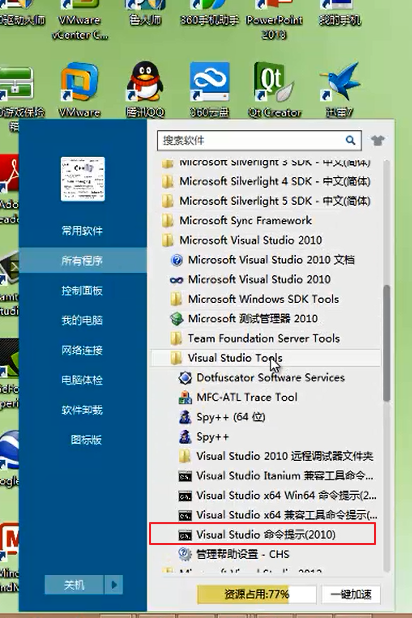Click the program list vertical scrollbar thumb
This screenshot has height=618, width=412.
click(x=386, y=343)
